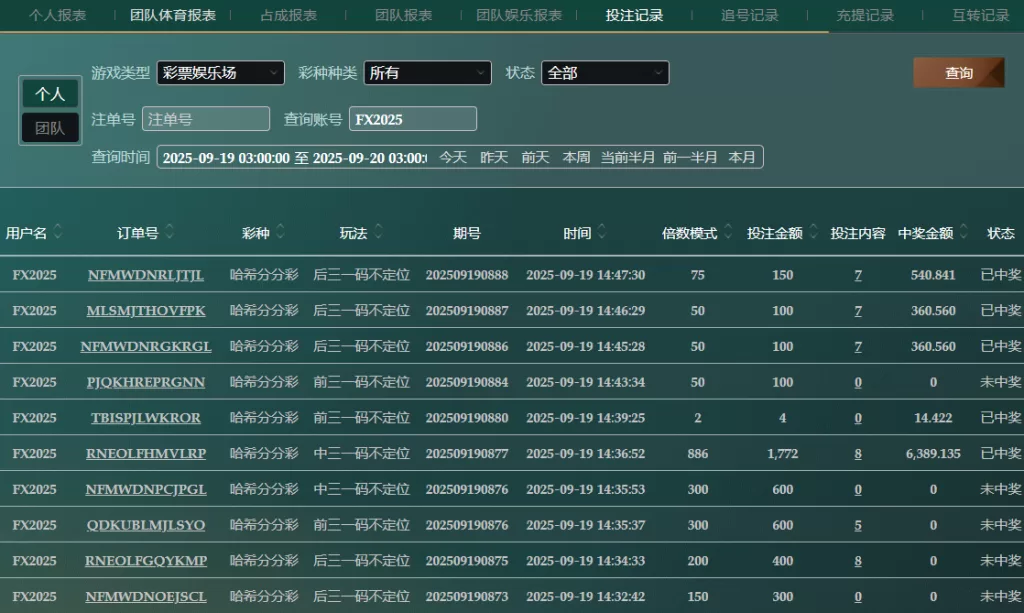Viewport: 1024px width, 613px height.
Task: Switch to 个人 view toggle
Action: (50, 94)
